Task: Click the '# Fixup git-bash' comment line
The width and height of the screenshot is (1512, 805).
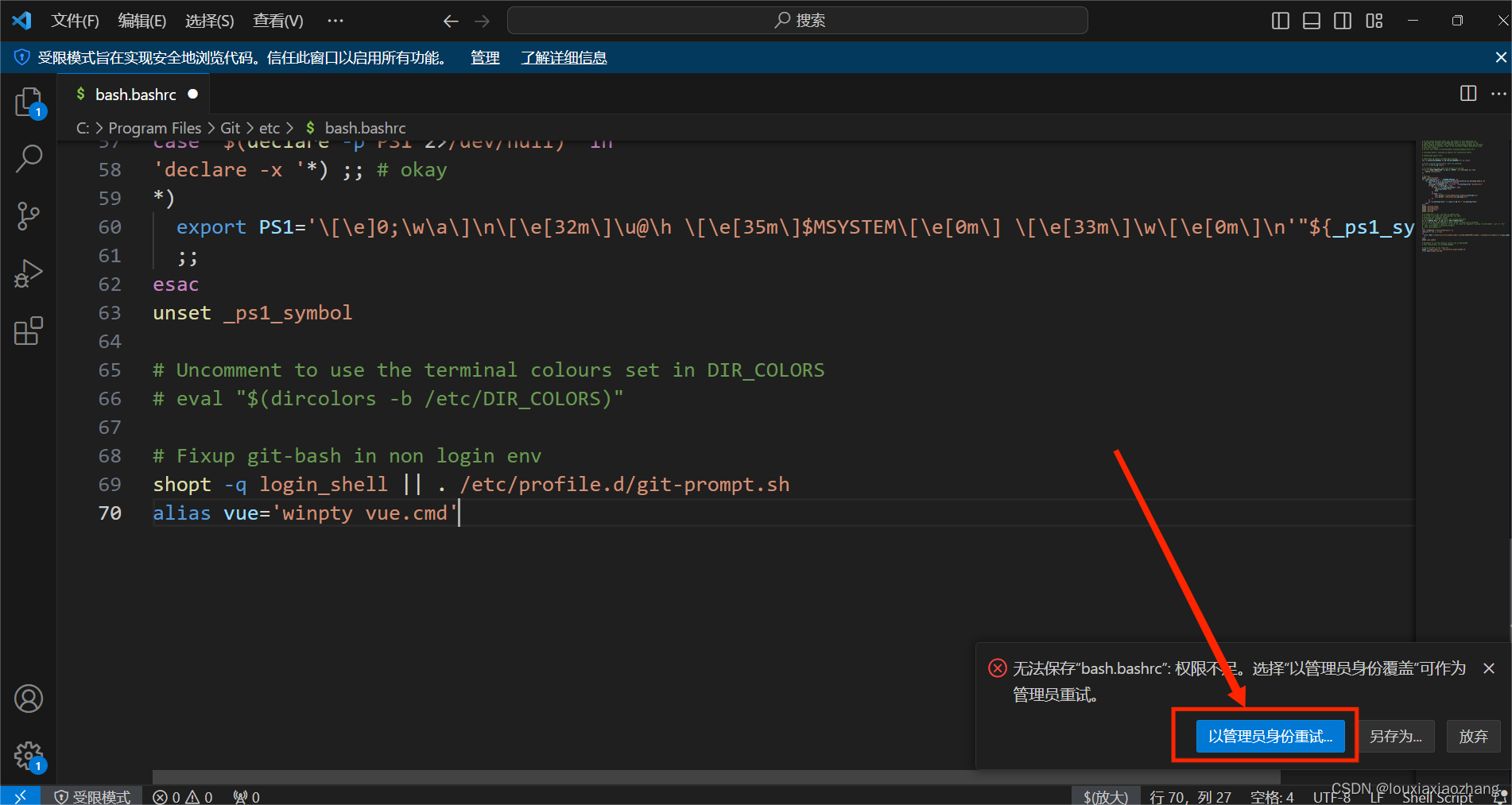Action: (x=347, y=456)
